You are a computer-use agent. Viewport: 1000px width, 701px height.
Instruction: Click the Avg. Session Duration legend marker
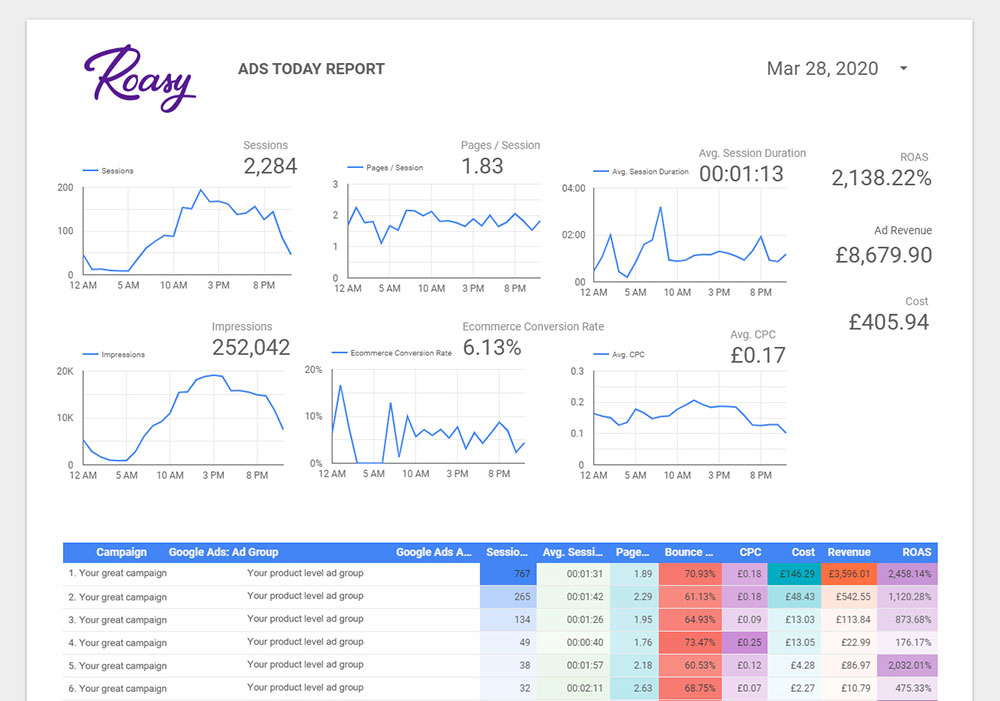pos(601,172)
